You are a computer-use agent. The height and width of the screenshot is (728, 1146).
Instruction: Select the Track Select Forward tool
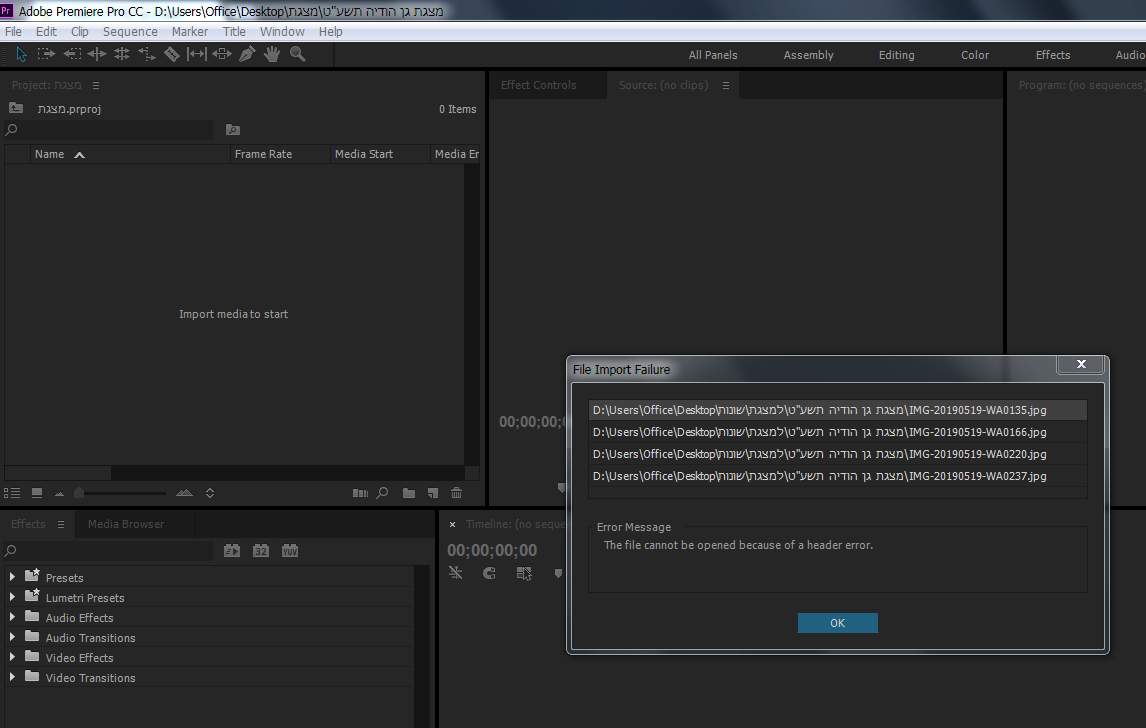(x=46, y=54)
